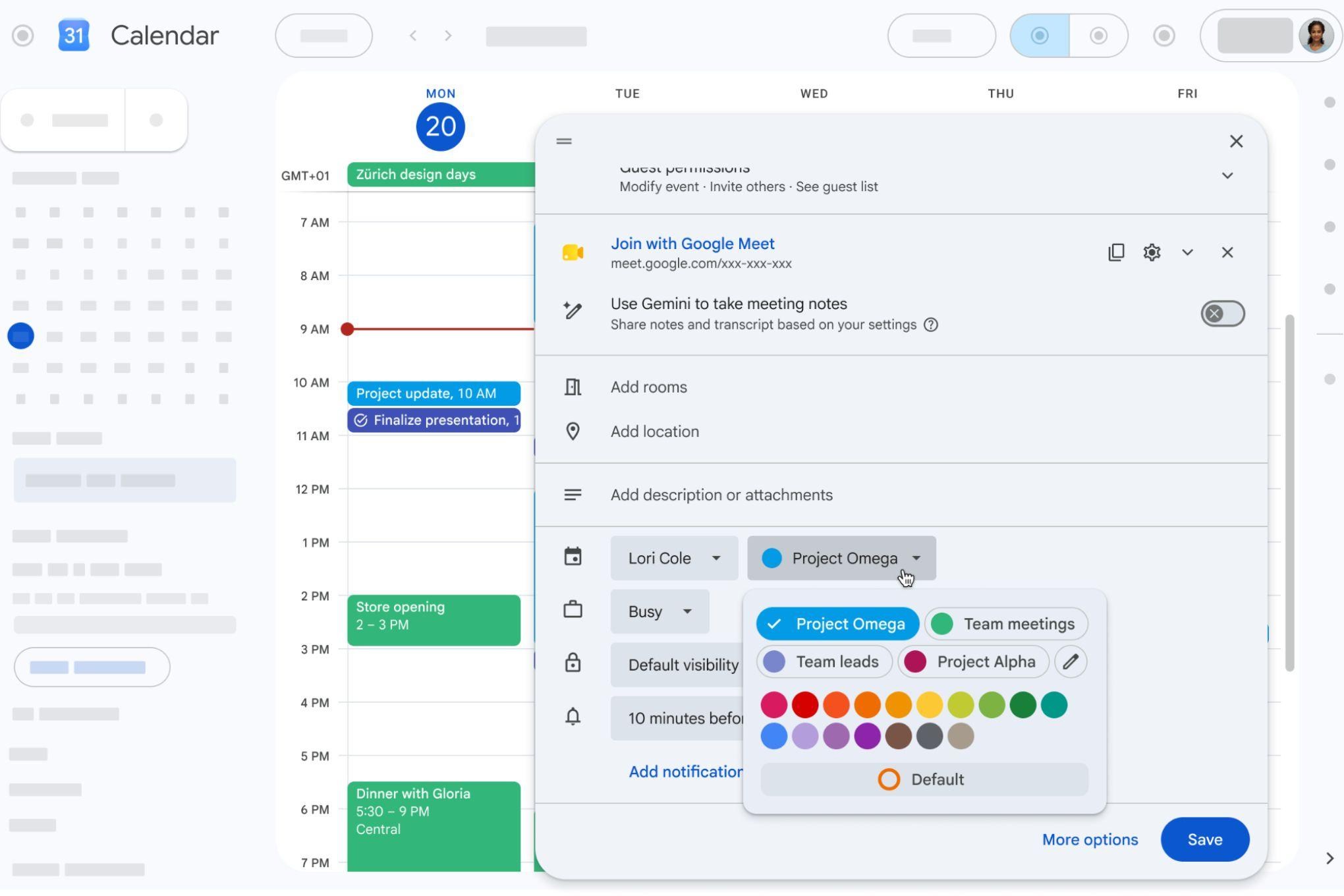This screenshot has height=896, width=1344.
Task: Click the dialog drag handle icon
Action: pyautogui.click(x=564, y=141)
